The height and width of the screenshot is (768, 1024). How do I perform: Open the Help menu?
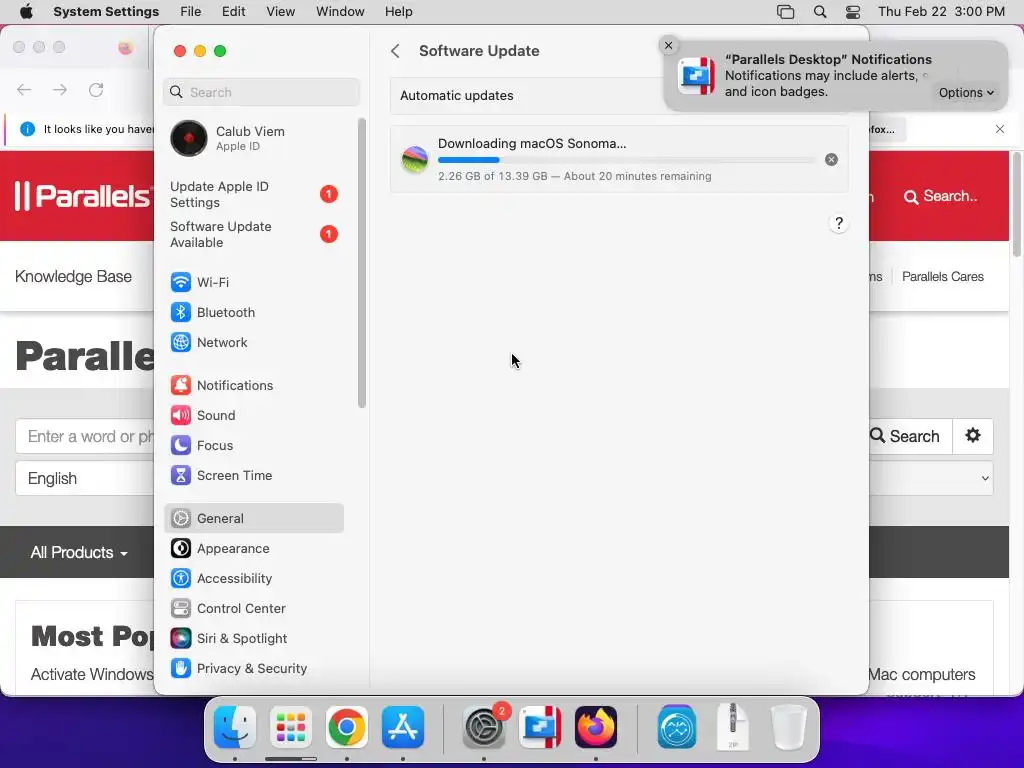pos(398,12)
